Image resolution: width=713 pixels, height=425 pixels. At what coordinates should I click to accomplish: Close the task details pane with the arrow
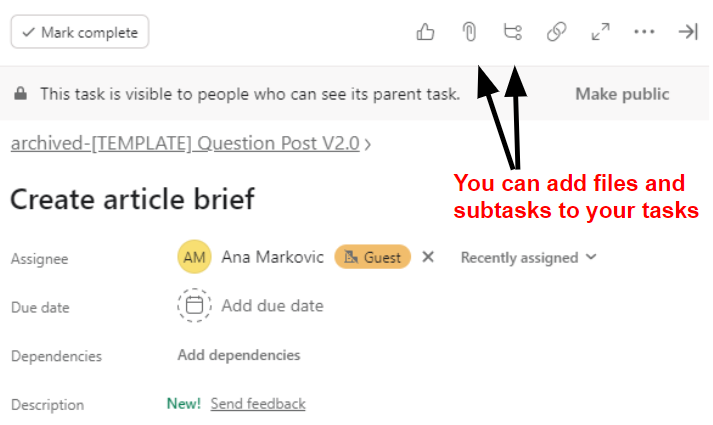coord(688,32)
